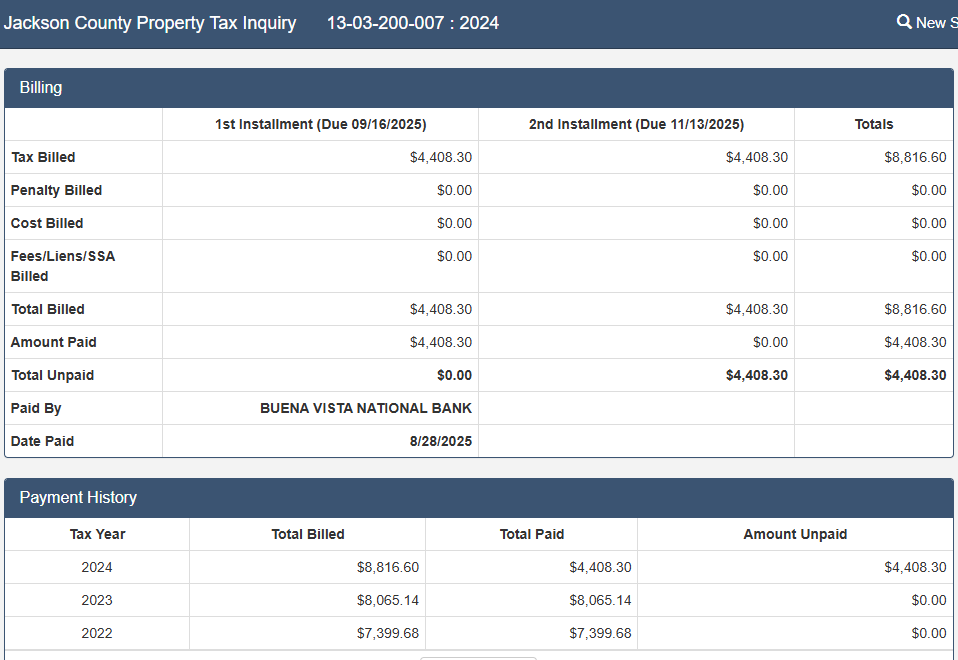Select the 2024 tax year row

pyautogui.click(x=97, y=567)
